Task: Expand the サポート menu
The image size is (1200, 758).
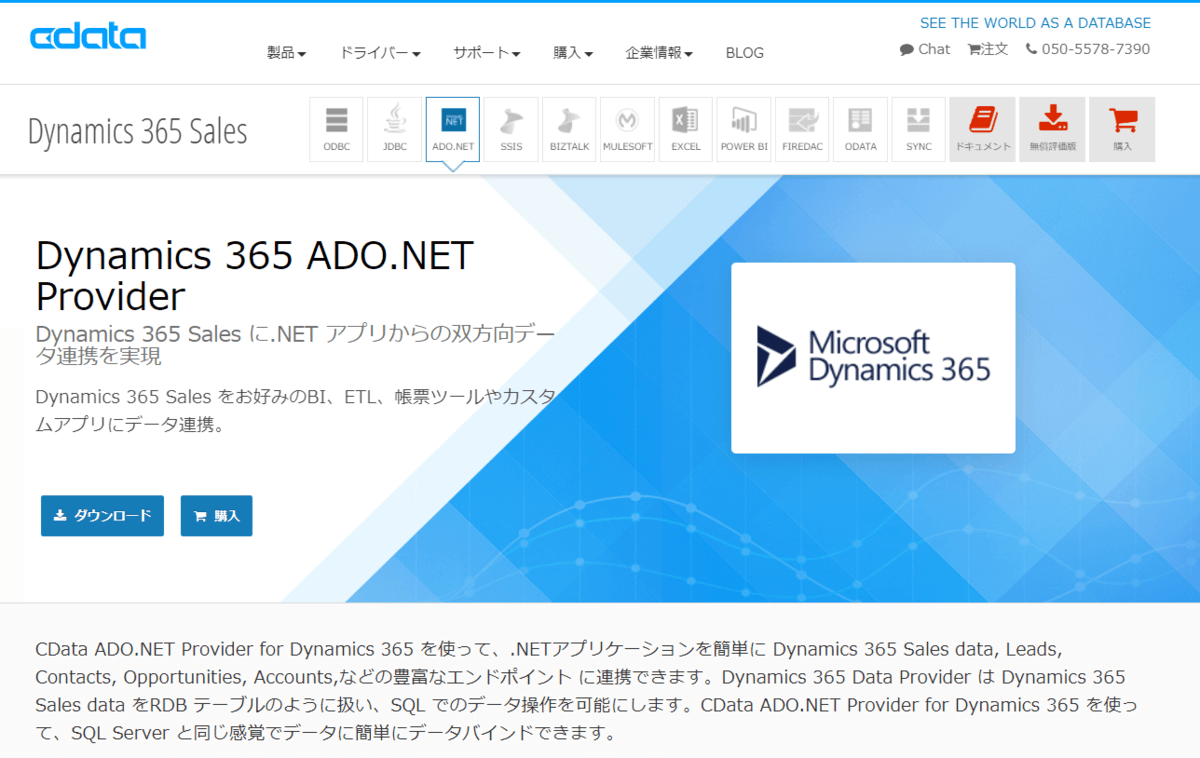Action: (487, 53)
